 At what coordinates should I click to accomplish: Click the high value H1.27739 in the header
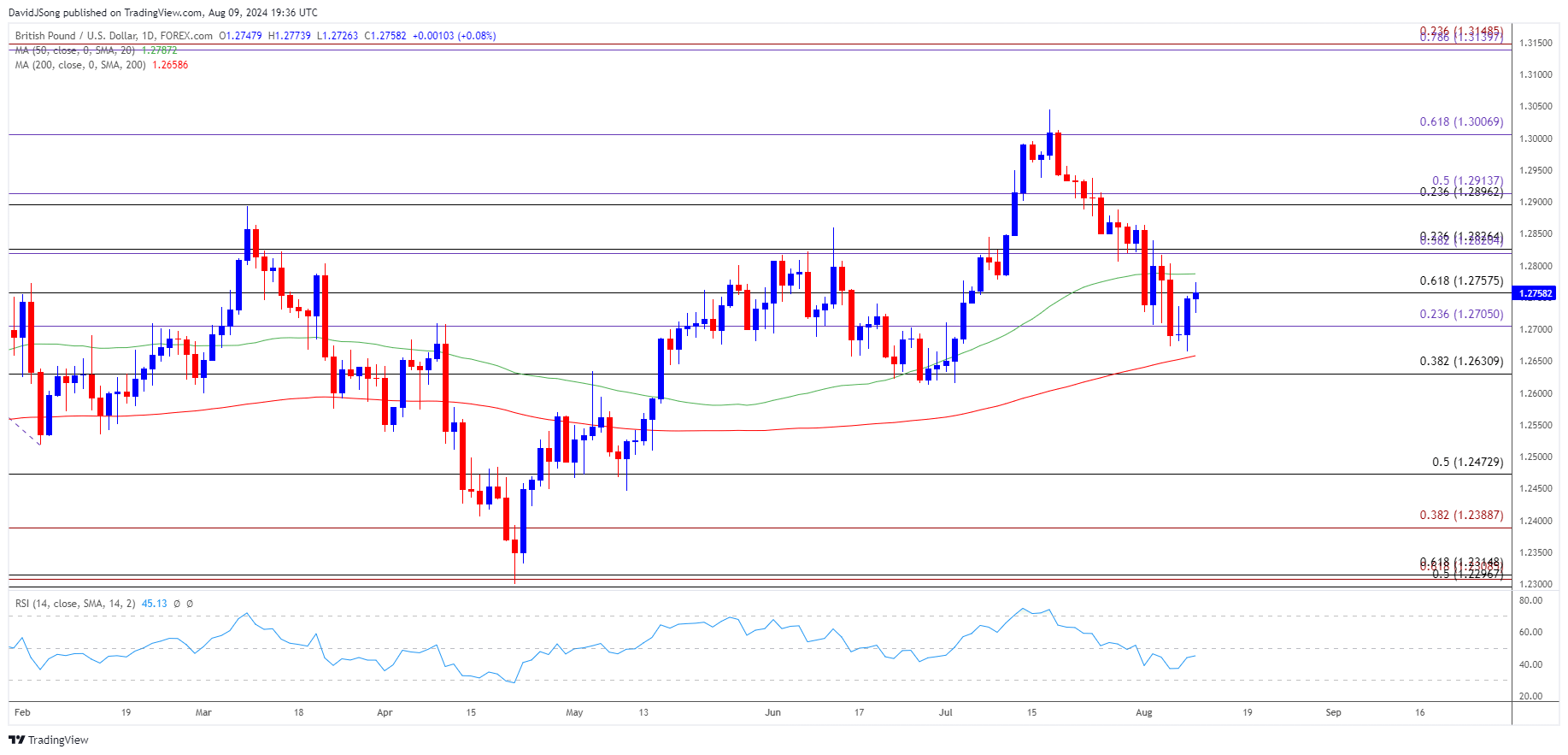[x=289, y=36]
